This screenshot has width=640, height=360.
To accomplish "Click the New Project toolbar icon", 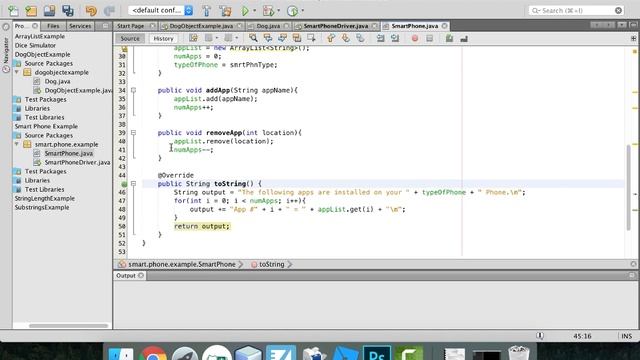I will (x=31, y=11).
